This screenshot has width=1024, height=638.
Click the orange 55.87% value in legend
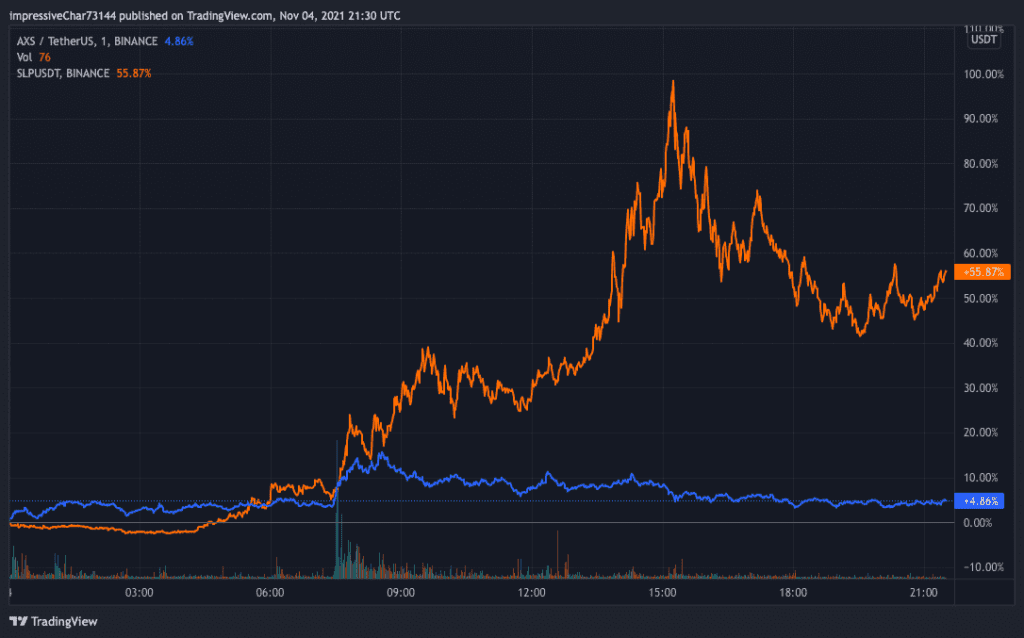(x=134, y=73)
